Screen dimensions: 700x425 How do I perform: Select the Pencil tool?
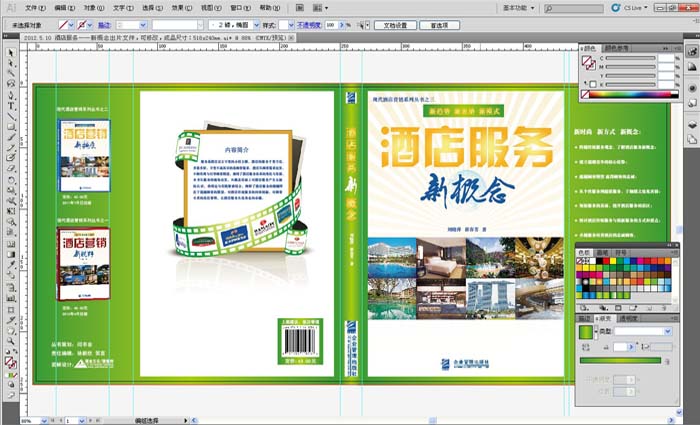tap(11, 148)
